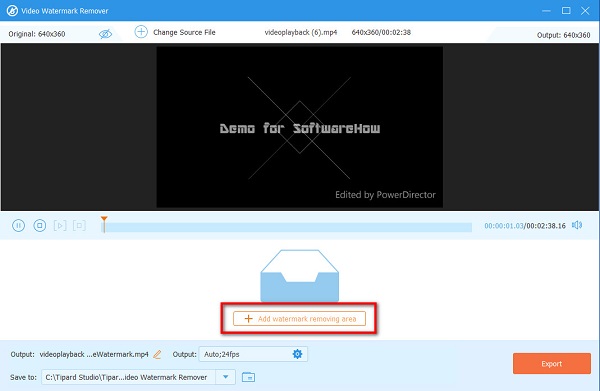Viewport: 600px width, 391px height.
Task: Expand the Save to path dropdown arrow
Action: (x=226, y=377)
